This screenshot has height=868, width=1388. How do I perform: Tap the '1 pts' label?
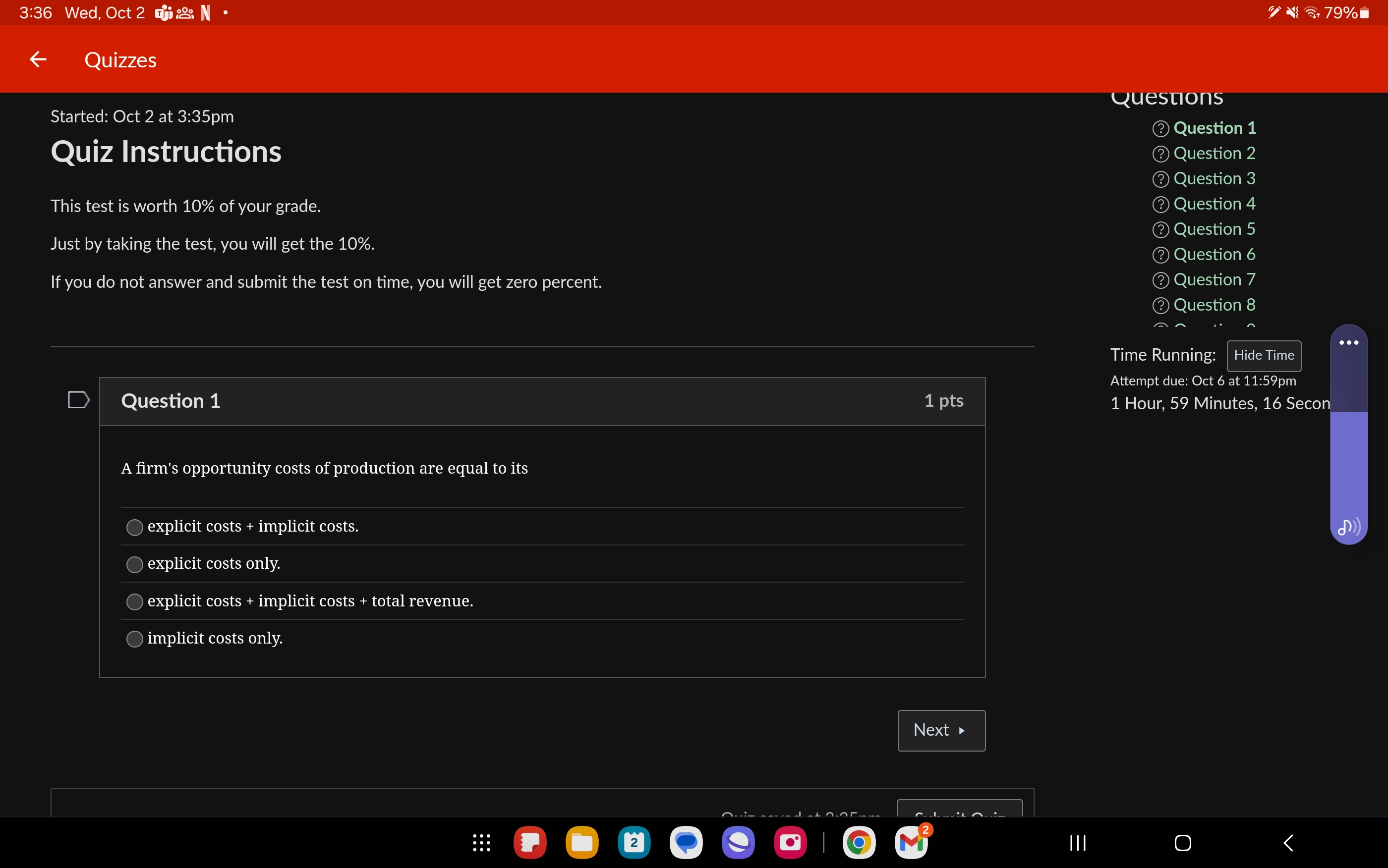tap(943, 401)
